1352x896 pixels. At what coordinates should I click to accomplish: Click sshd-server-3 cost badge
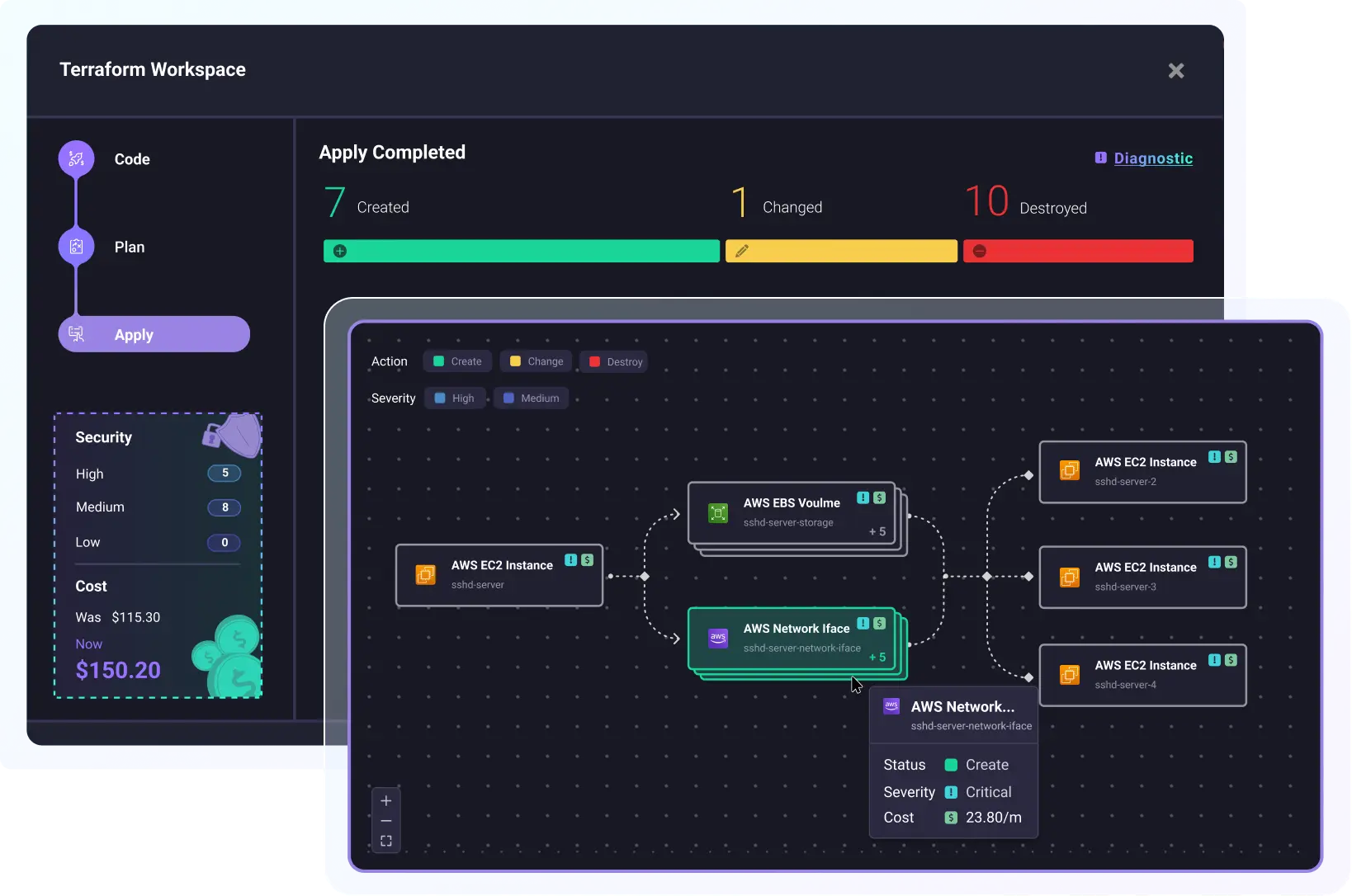1231,562
